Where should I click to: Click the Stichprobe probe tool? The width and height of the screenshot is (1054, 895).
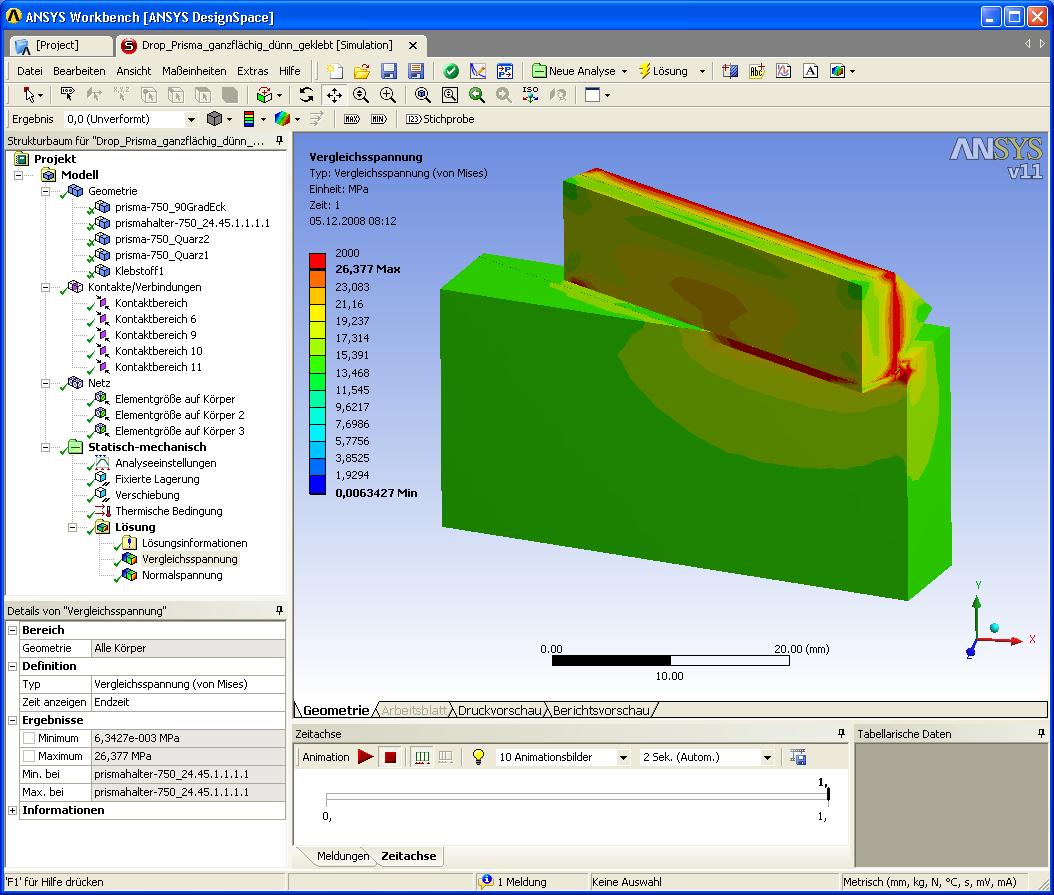click(440, 119)
